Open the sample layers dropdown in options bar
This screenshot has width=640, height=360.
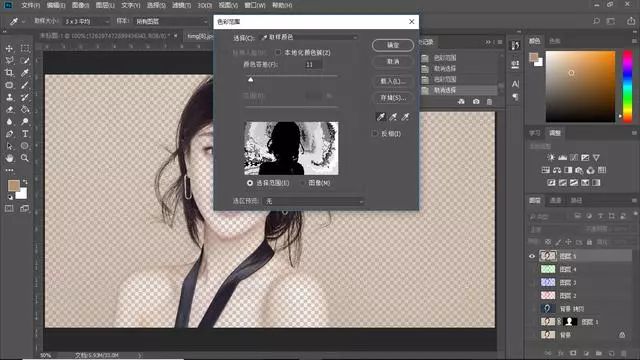(171, 21)
